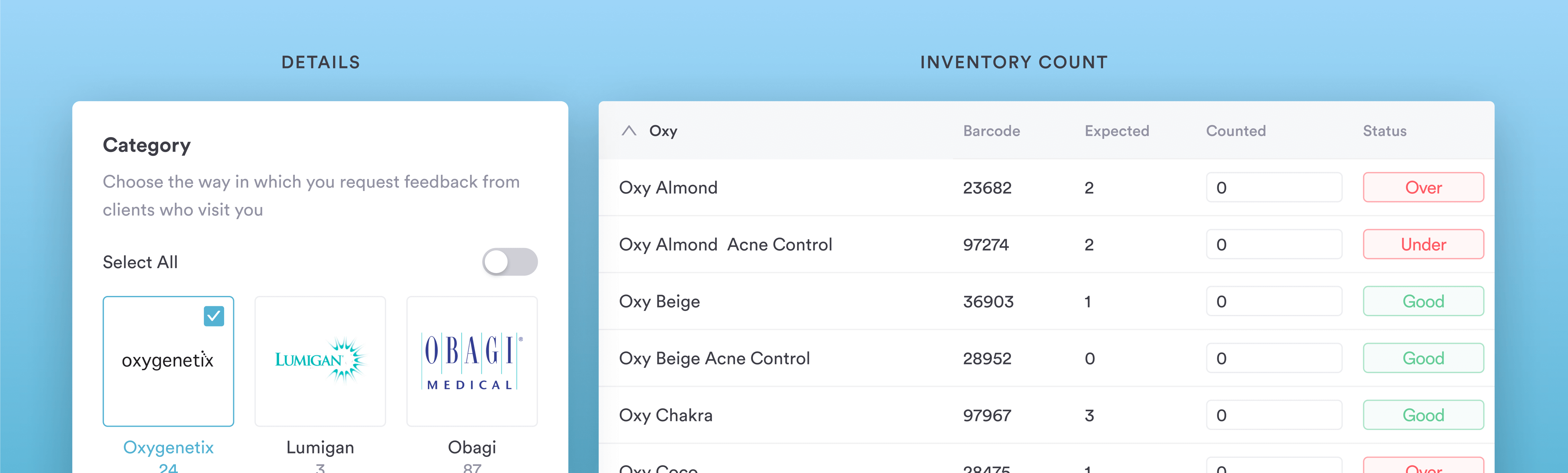Click the Status column header
Screen dimensions: 1568x473
1384,131
